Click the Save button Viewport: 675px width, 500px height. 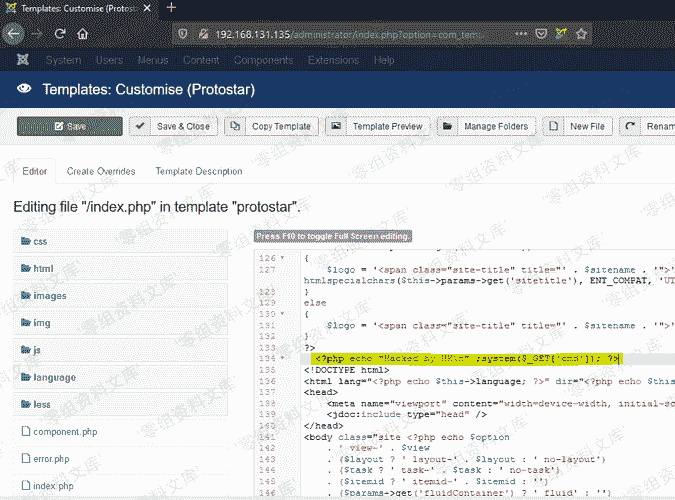[69, 127]
